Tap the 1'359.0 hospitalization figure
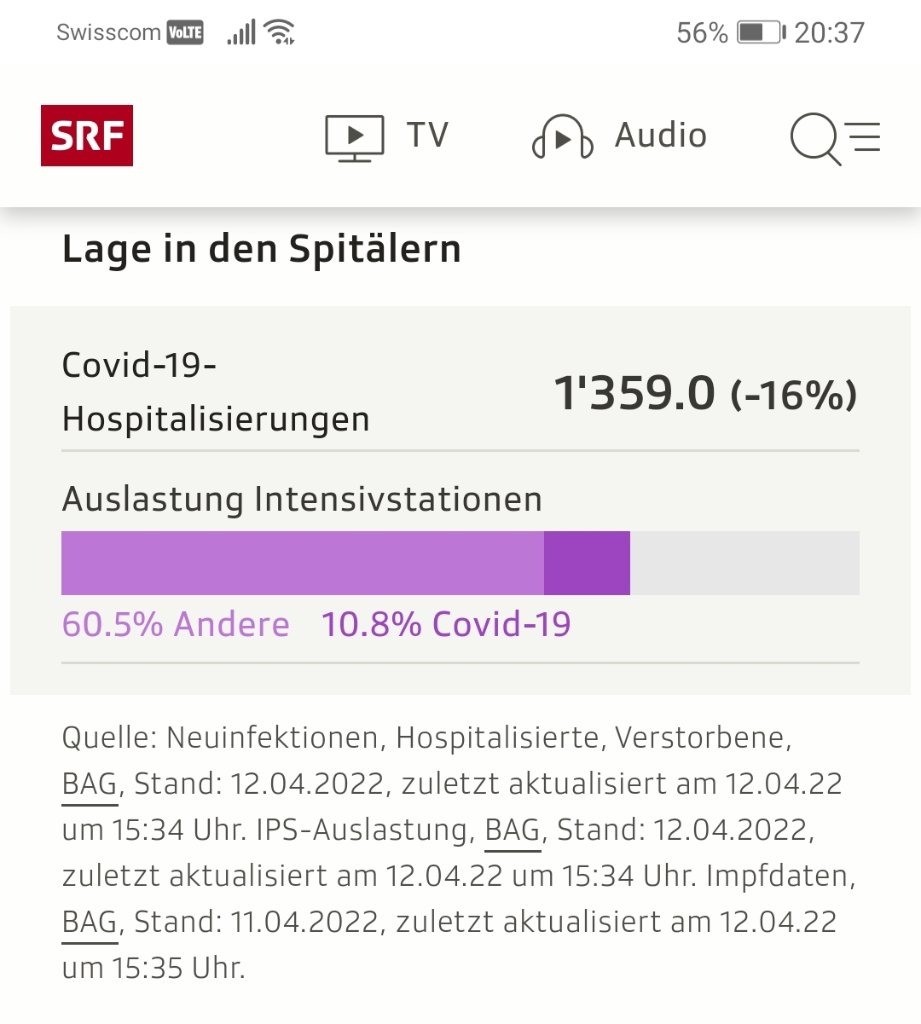921x1024 pixels. (x=635, y=394)
